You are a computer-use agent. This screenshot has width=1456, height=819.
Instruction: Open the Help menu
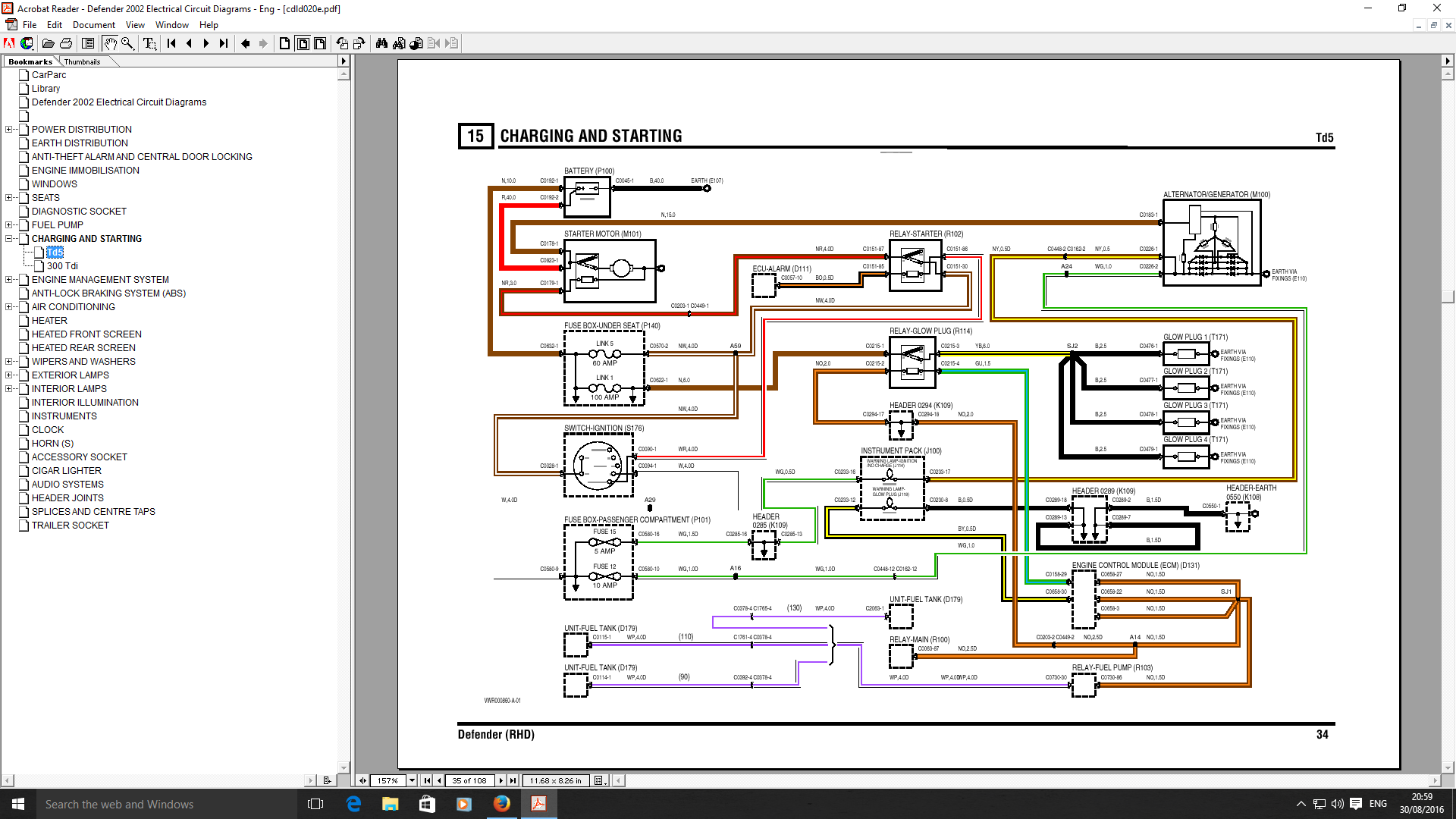[x=209, y=25]
